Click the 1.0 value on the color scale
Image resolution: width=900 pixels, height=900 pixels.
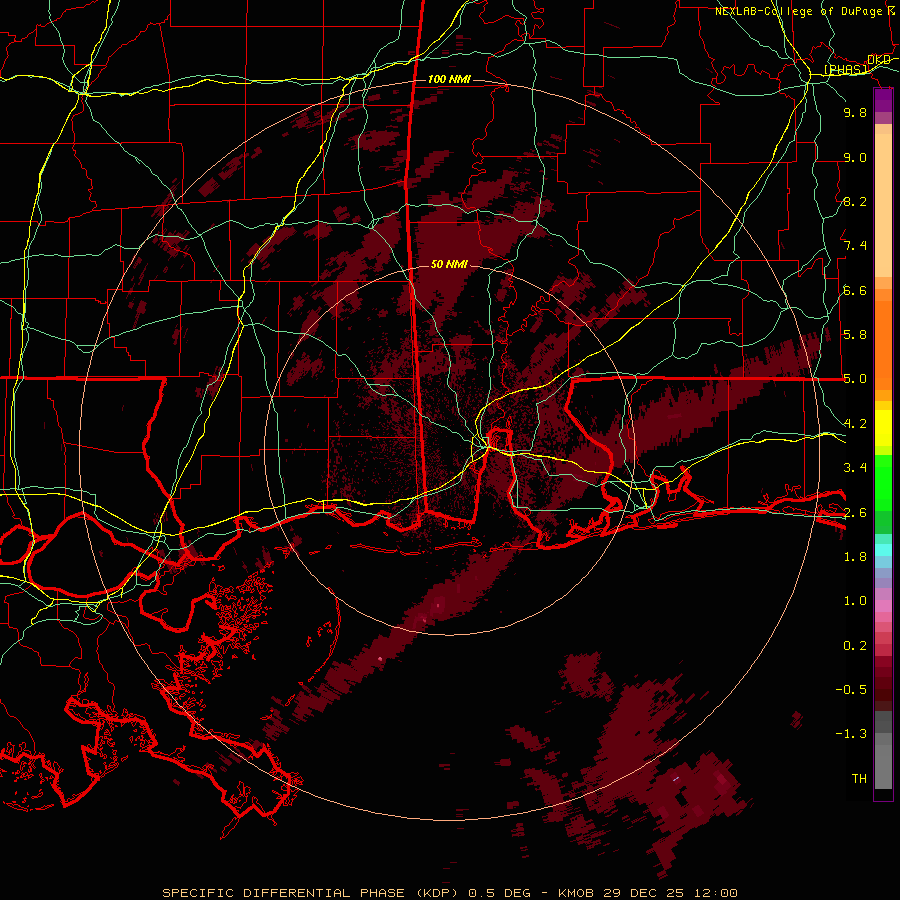click(x=855, y=601)
